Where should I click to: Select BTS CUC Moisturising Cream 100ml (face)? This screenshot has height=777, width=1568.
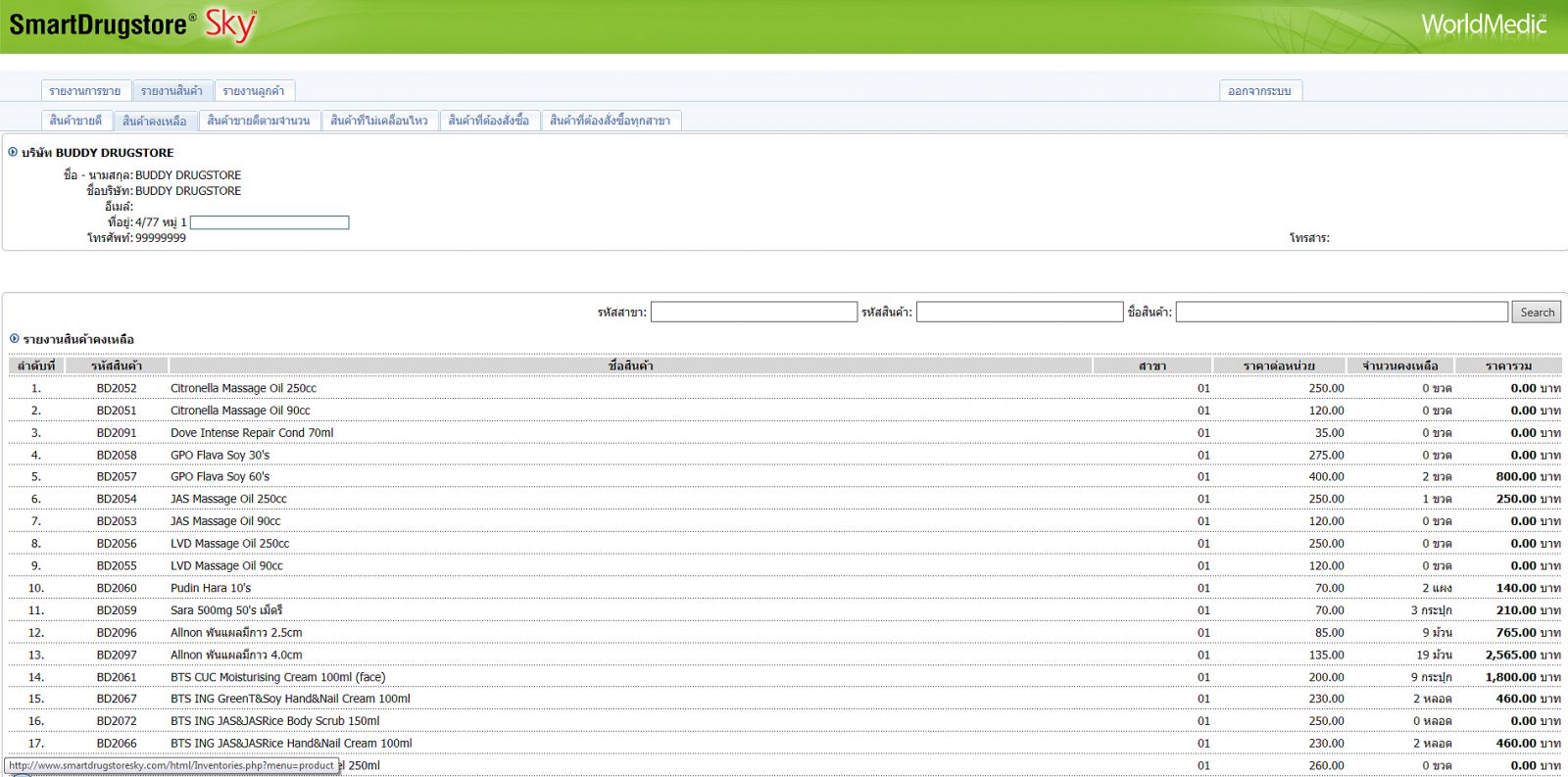pyautogui.click(x=784, y=676)
